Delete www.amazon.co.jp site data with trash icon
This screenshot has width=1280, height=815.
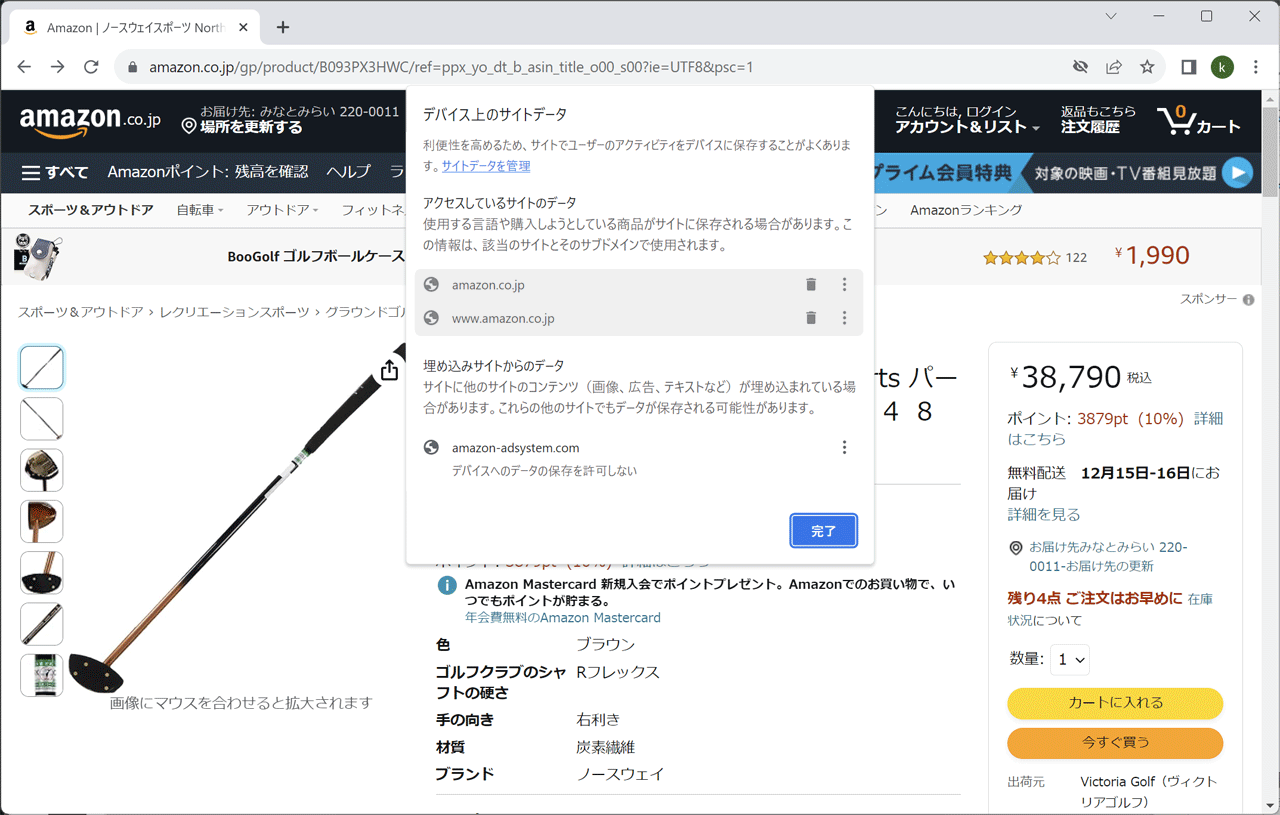pos(811,318)
